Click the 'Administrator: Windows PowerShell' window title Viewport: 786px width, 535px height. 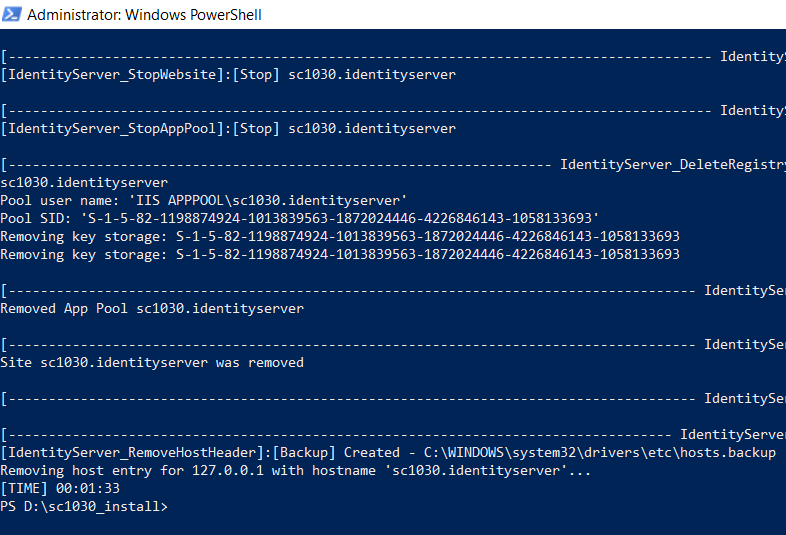[145, 15]
